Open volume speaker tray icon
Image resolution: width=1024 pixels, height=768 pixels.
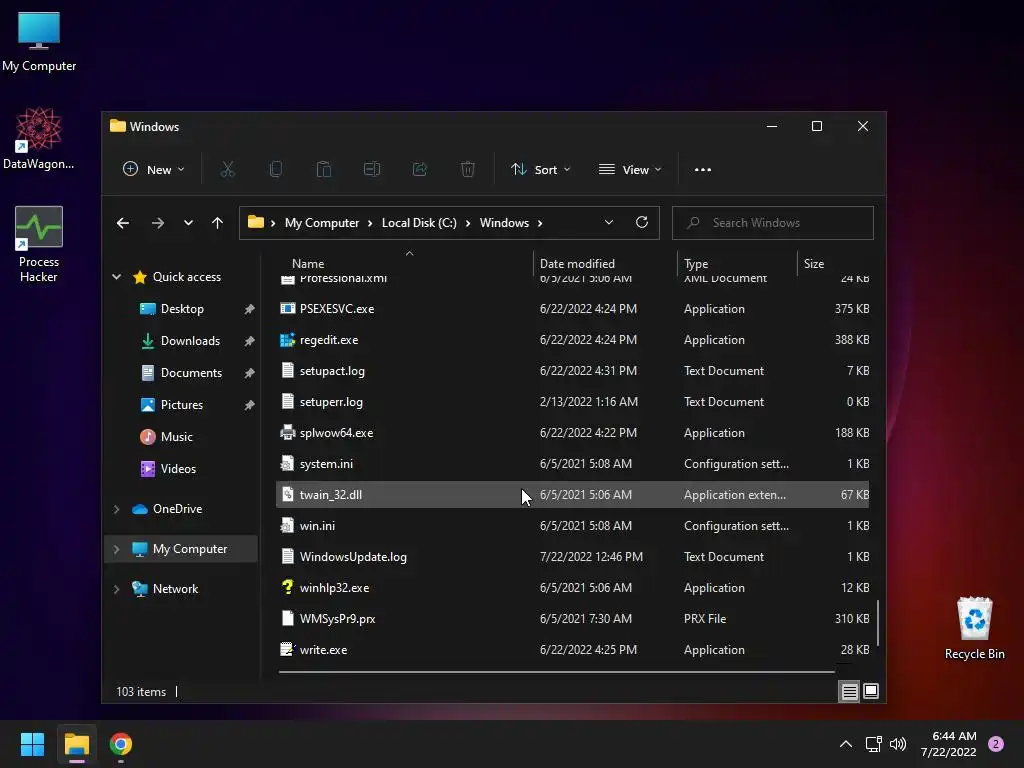[x=898, y=744]
